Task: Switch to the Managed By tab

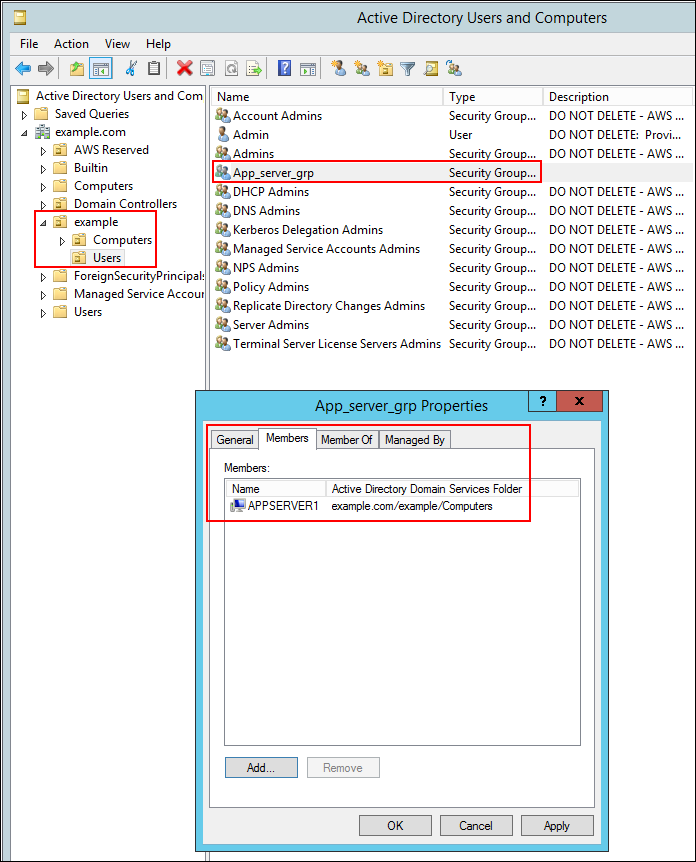Action: (x=415, y=440)
